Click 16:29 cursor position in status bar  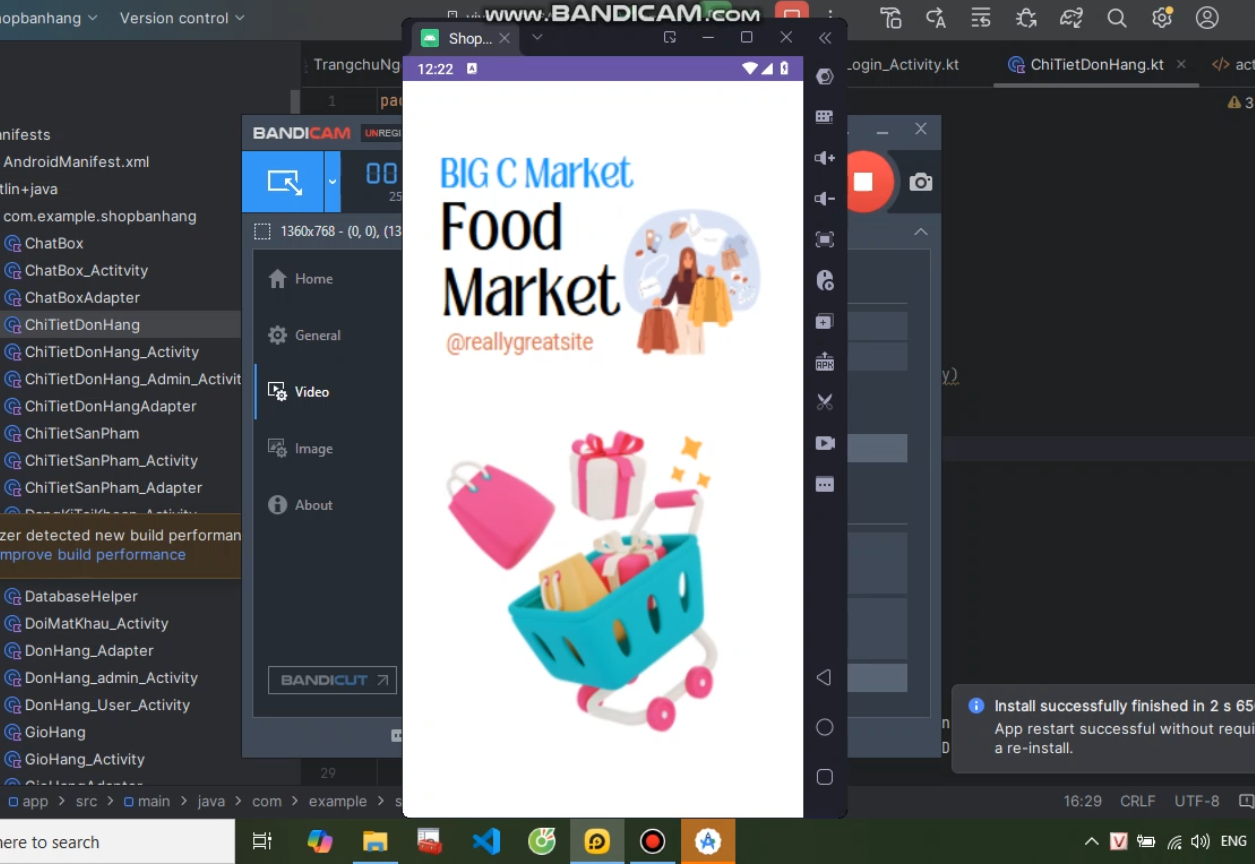[x=1082, y=801]
